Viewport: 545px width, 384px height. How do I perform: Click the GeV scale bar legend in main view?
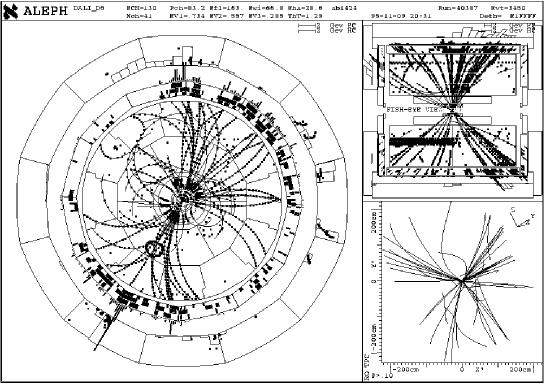pos(327,28)
